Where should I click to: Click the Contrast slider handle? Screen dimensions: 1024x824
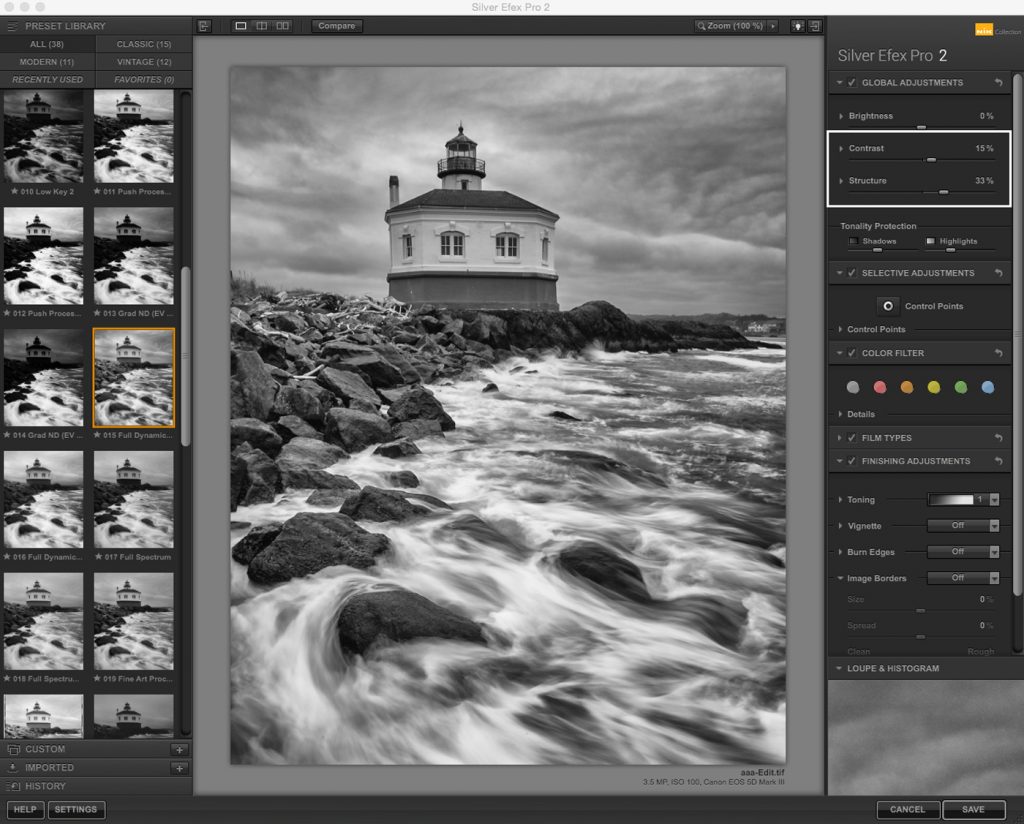(931, 160)
